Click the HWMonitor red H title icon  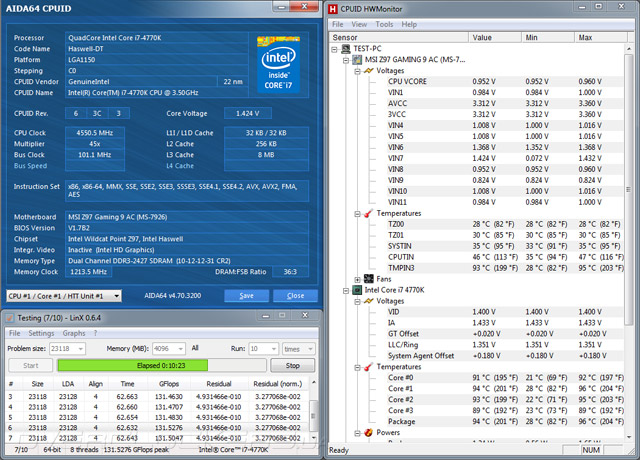point(333,9)
